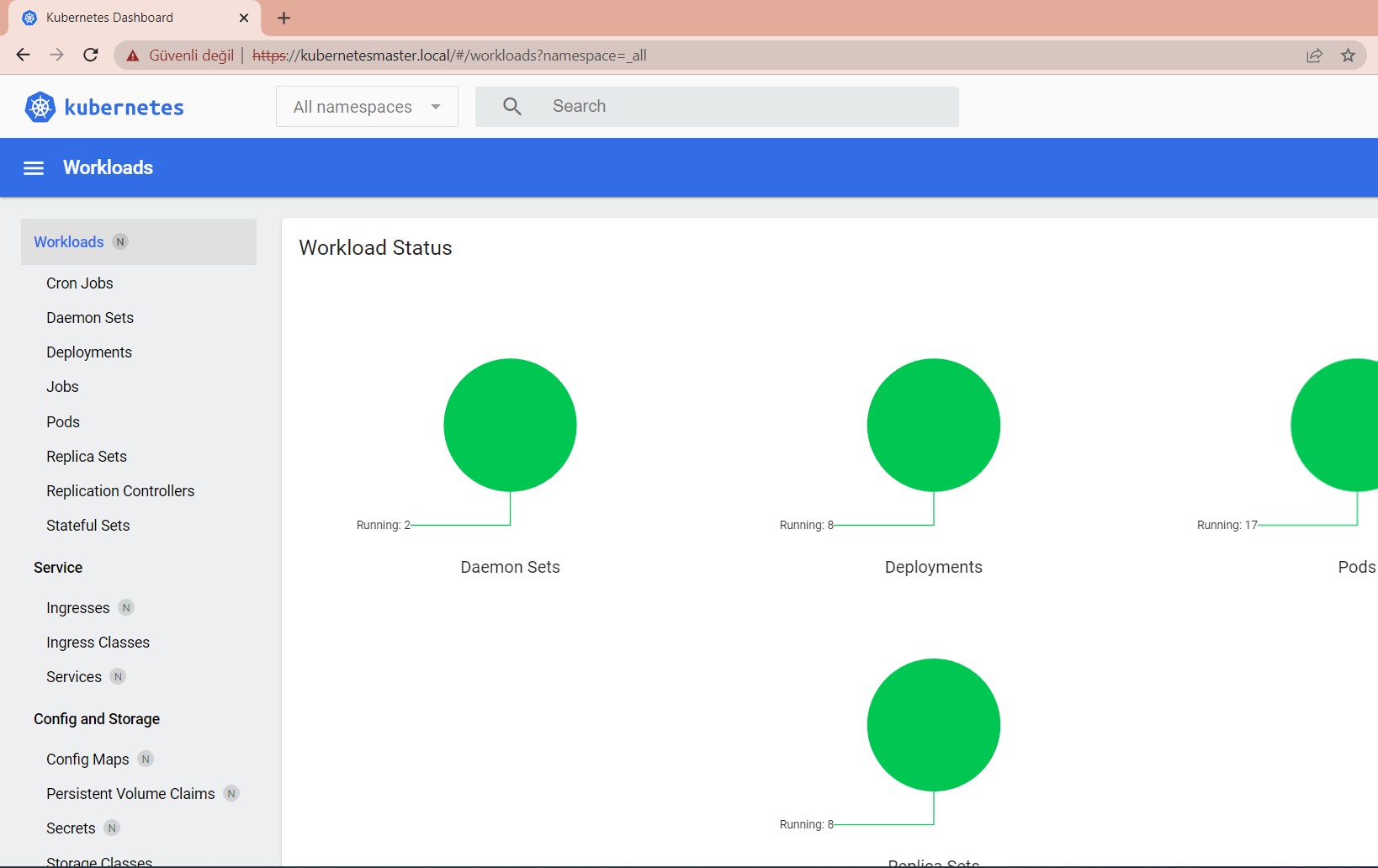
Task: Click the Daemon Sets chart label
Action: coord(510,567)
